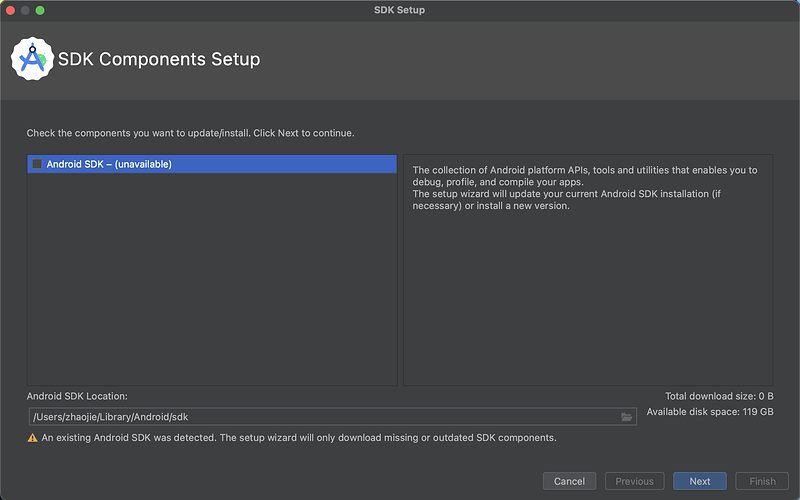Click the Next button

(699, 481)
